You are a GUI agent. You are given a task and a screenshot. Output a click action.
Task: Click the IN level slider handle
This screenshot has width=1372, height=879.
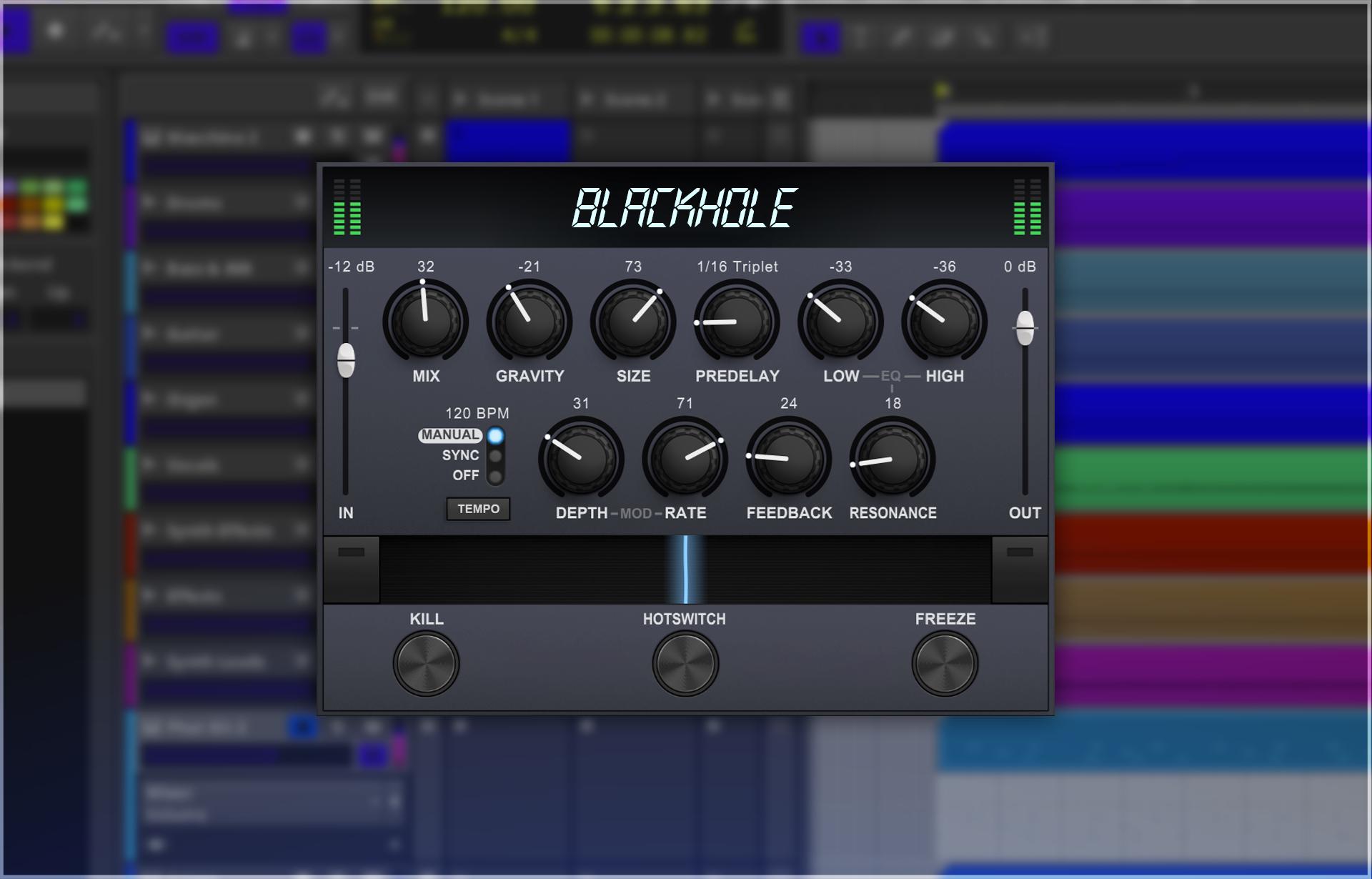point(346,359)
